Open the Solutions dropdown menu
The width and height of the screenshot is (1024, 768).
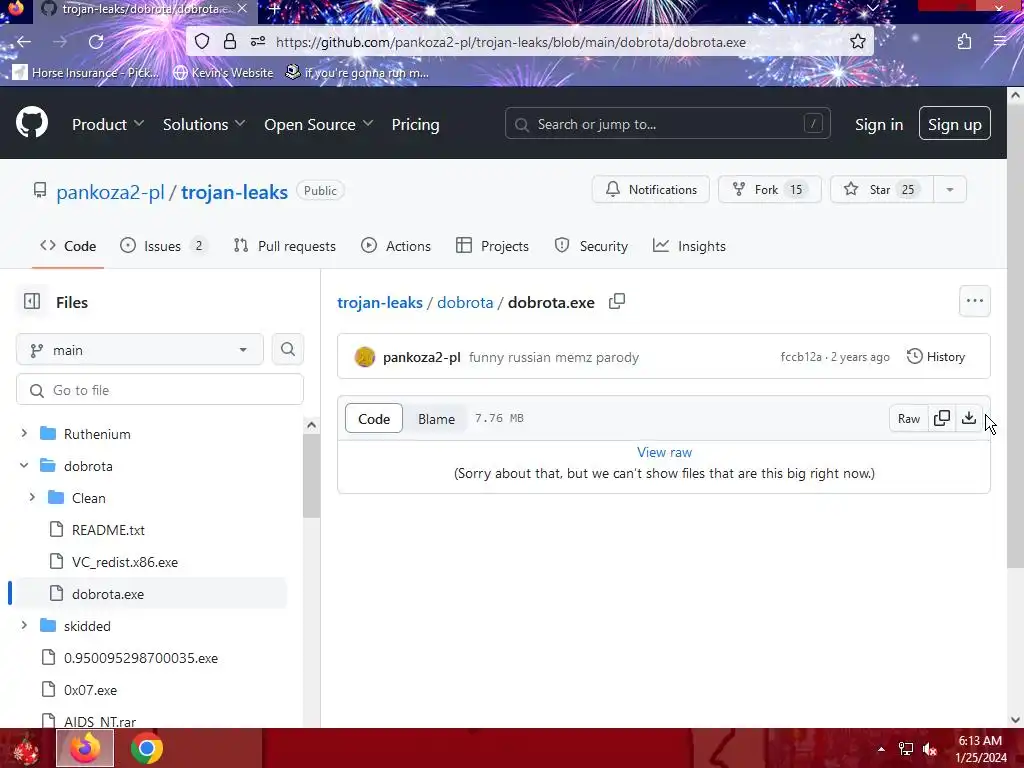[x=204, y=124]
